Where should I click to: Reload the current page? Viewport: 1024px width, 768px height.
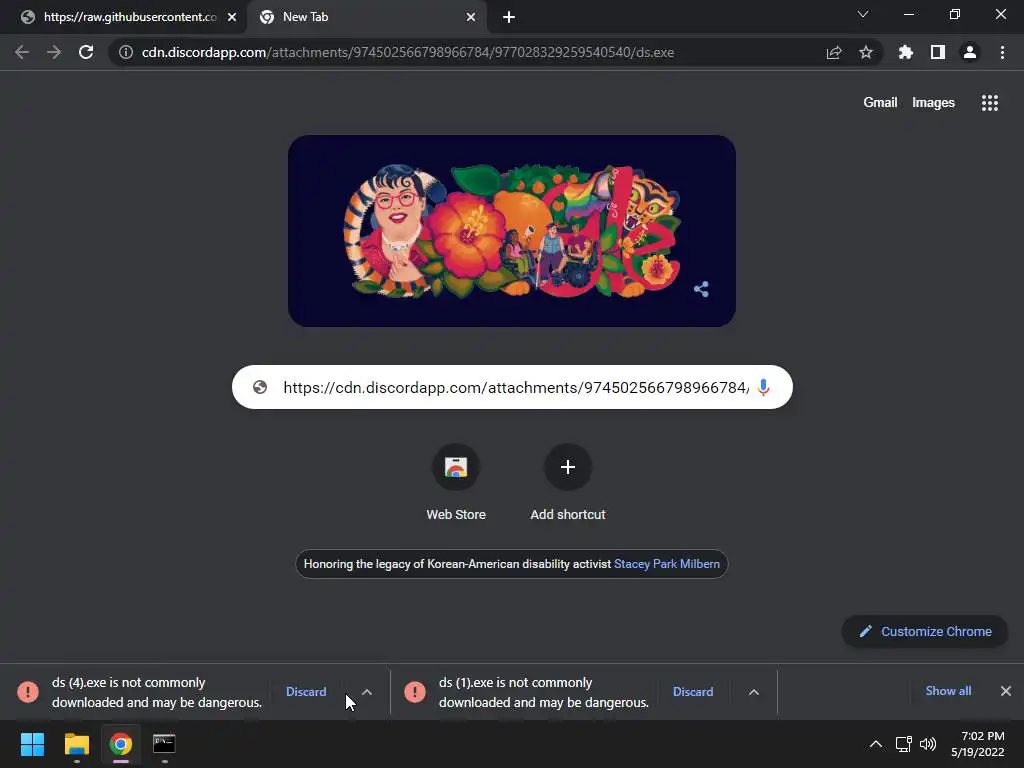[x=86, y=52]
